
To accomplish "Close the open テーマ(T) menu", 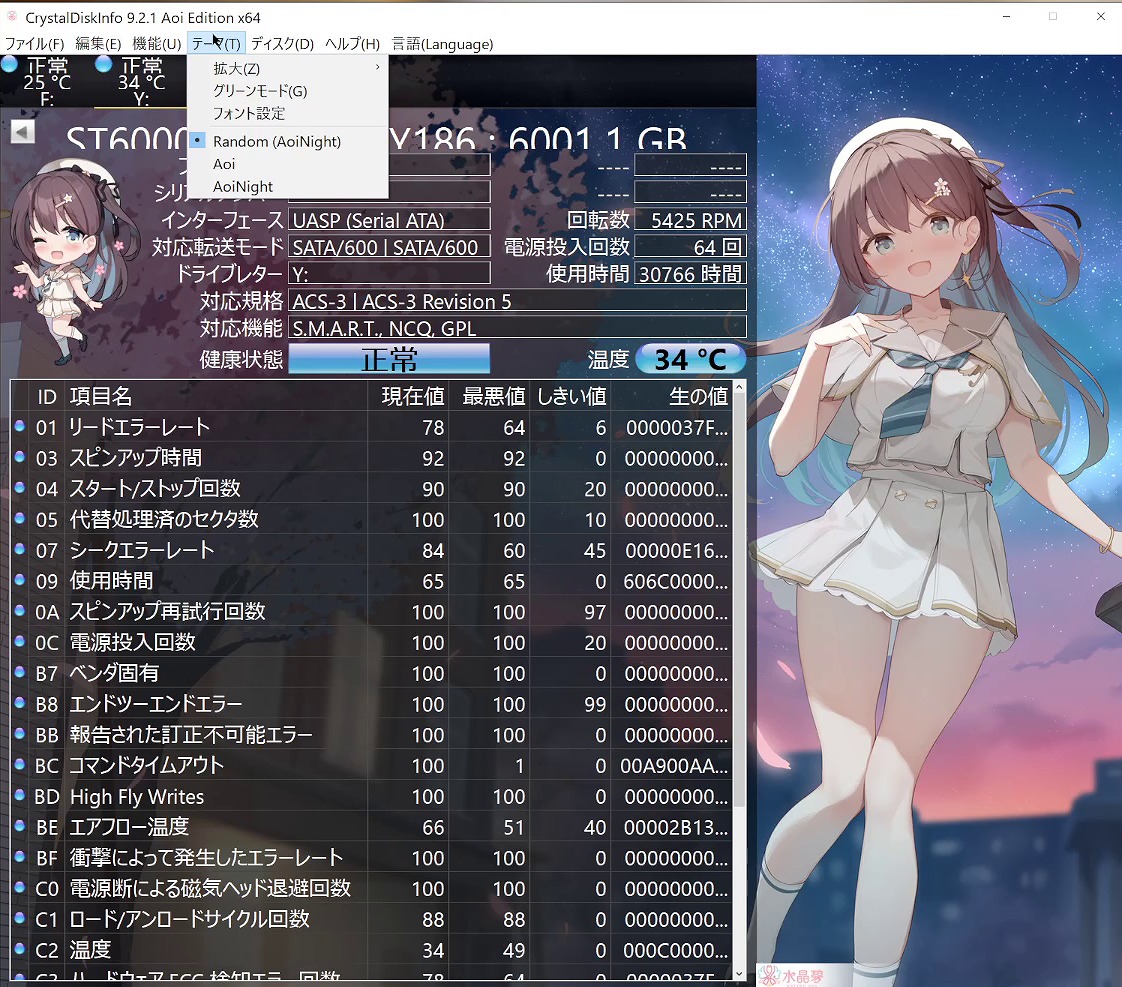I will click(x=216, y=44).
